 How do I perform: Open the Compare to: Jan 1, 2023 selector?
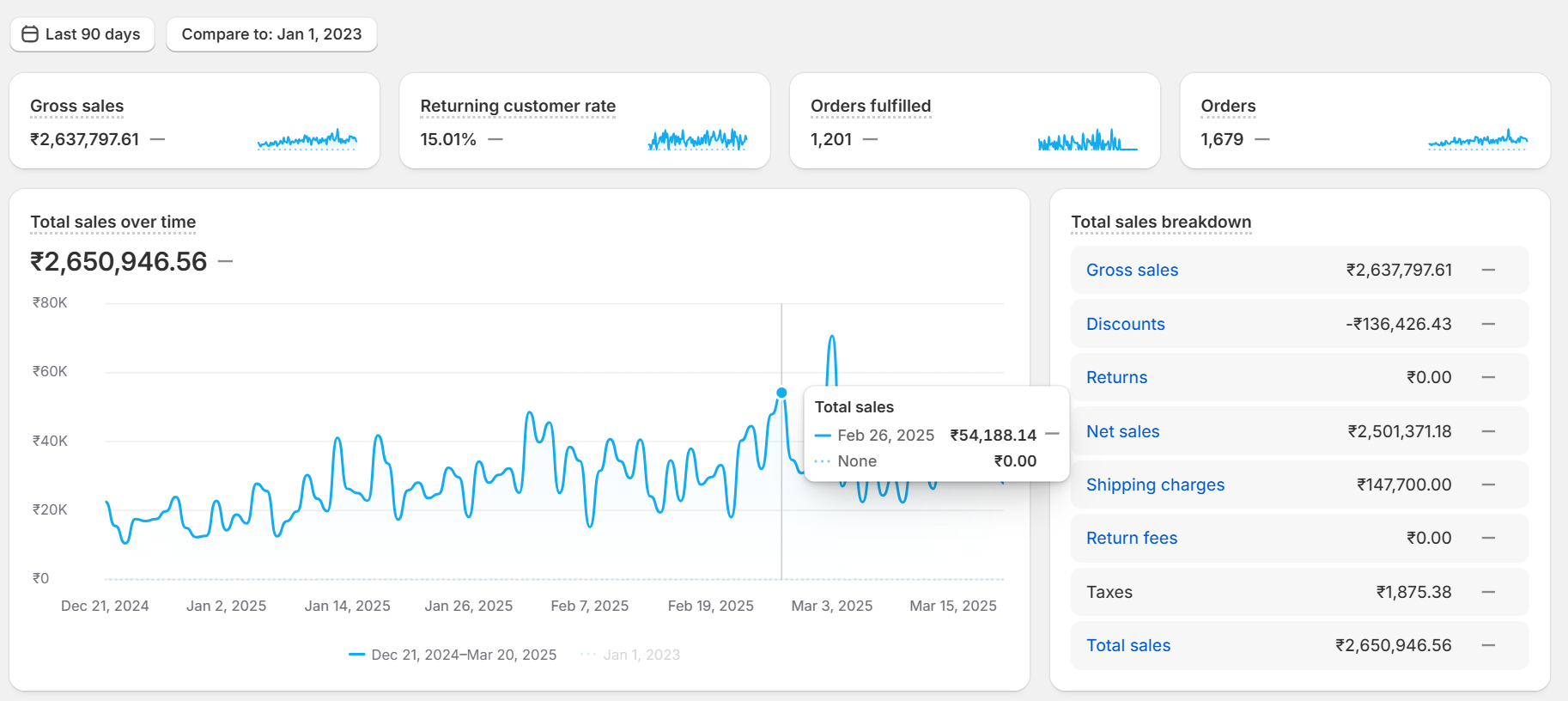pos(271,34)
